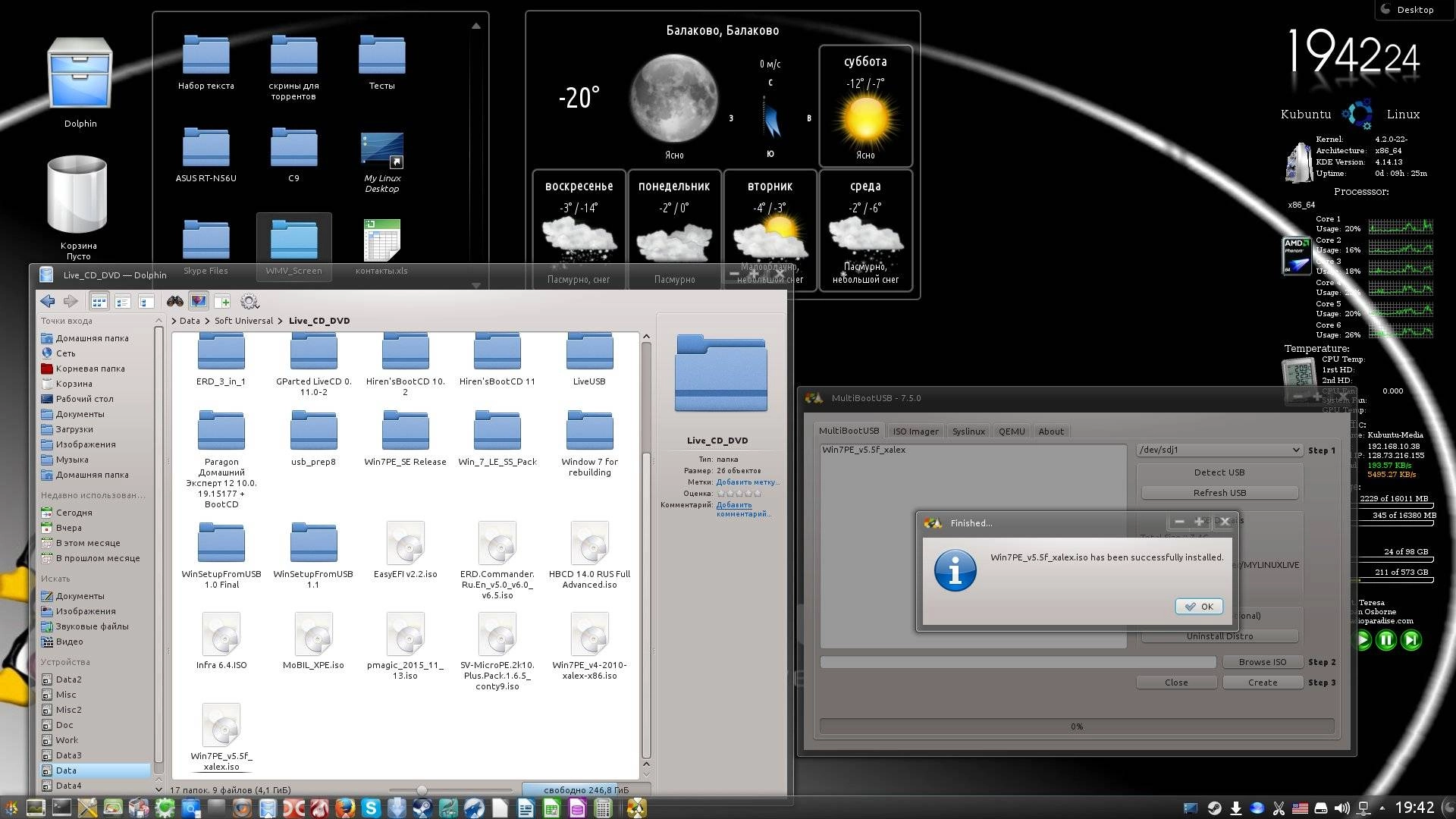
Task: Open Сеть in Dolphin places
Action: [65, 353]
